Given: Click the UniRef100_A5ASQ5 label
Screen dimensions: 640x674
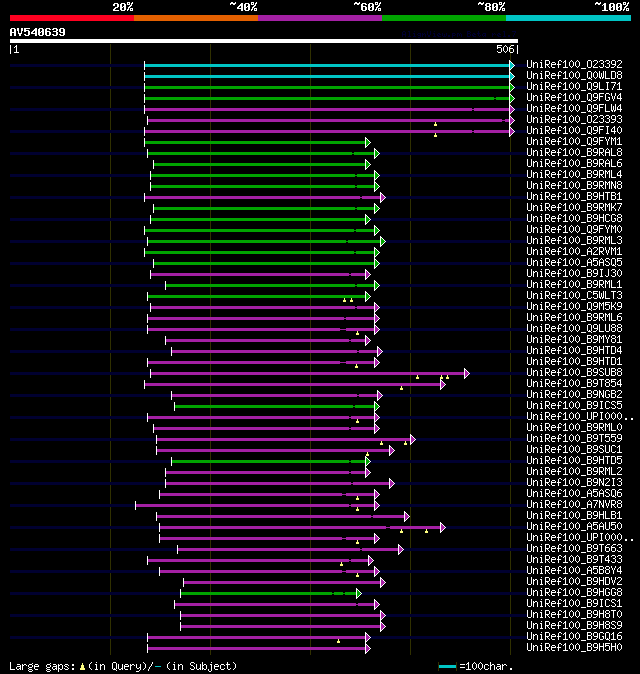Looking at the screenshot, I should click(x=574, y=262).
